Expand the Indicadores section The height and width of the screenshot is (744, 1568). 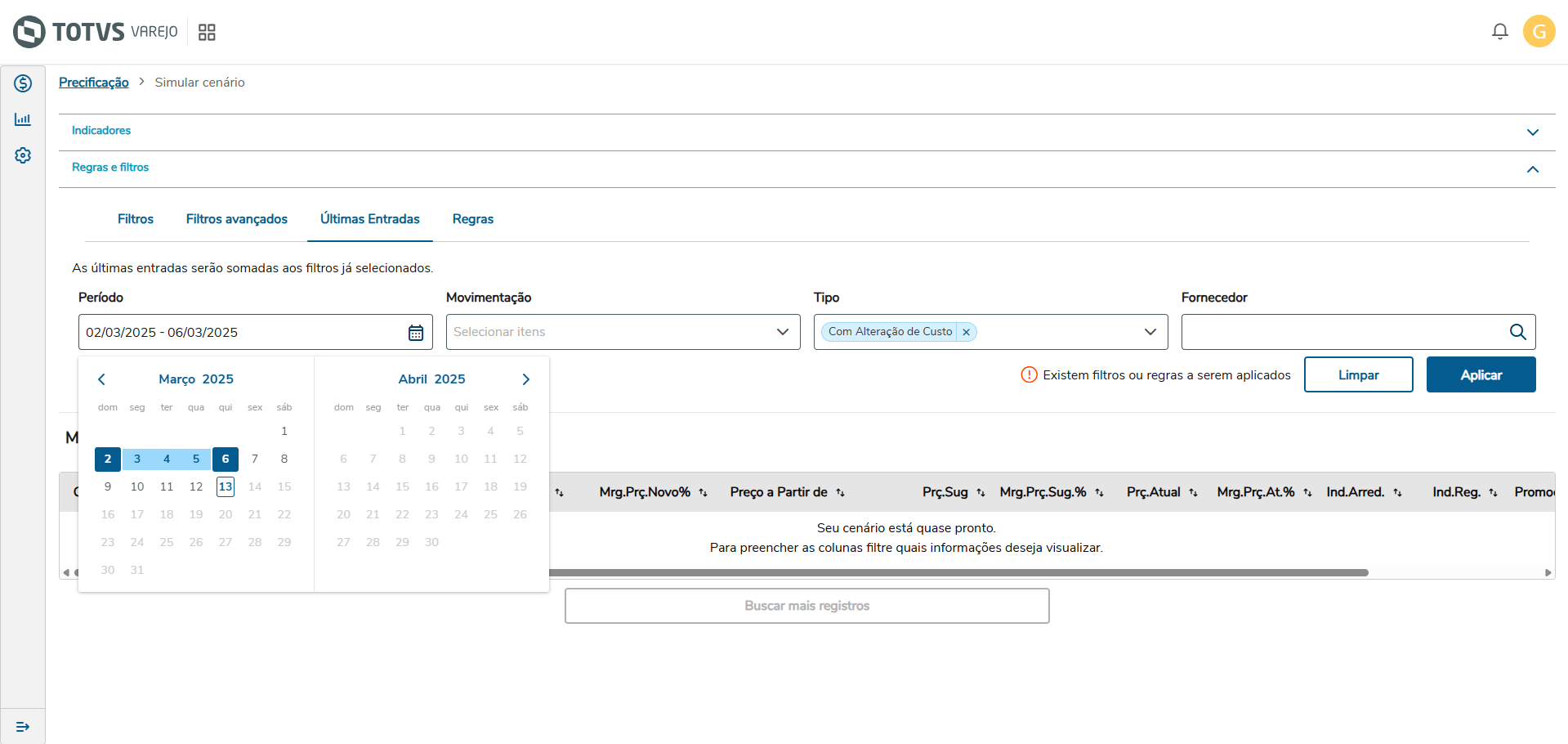[x=1532, y=132]
